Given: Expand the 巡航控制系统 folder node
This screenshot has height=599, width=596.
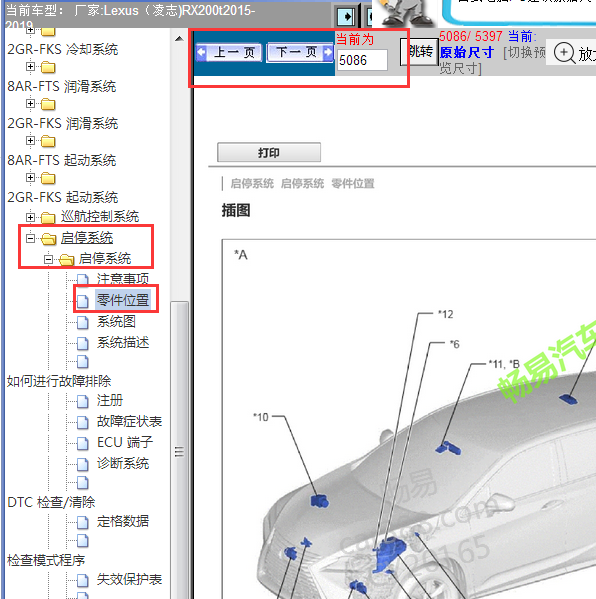Looking at the screenshot, I should tap(30, 217).
